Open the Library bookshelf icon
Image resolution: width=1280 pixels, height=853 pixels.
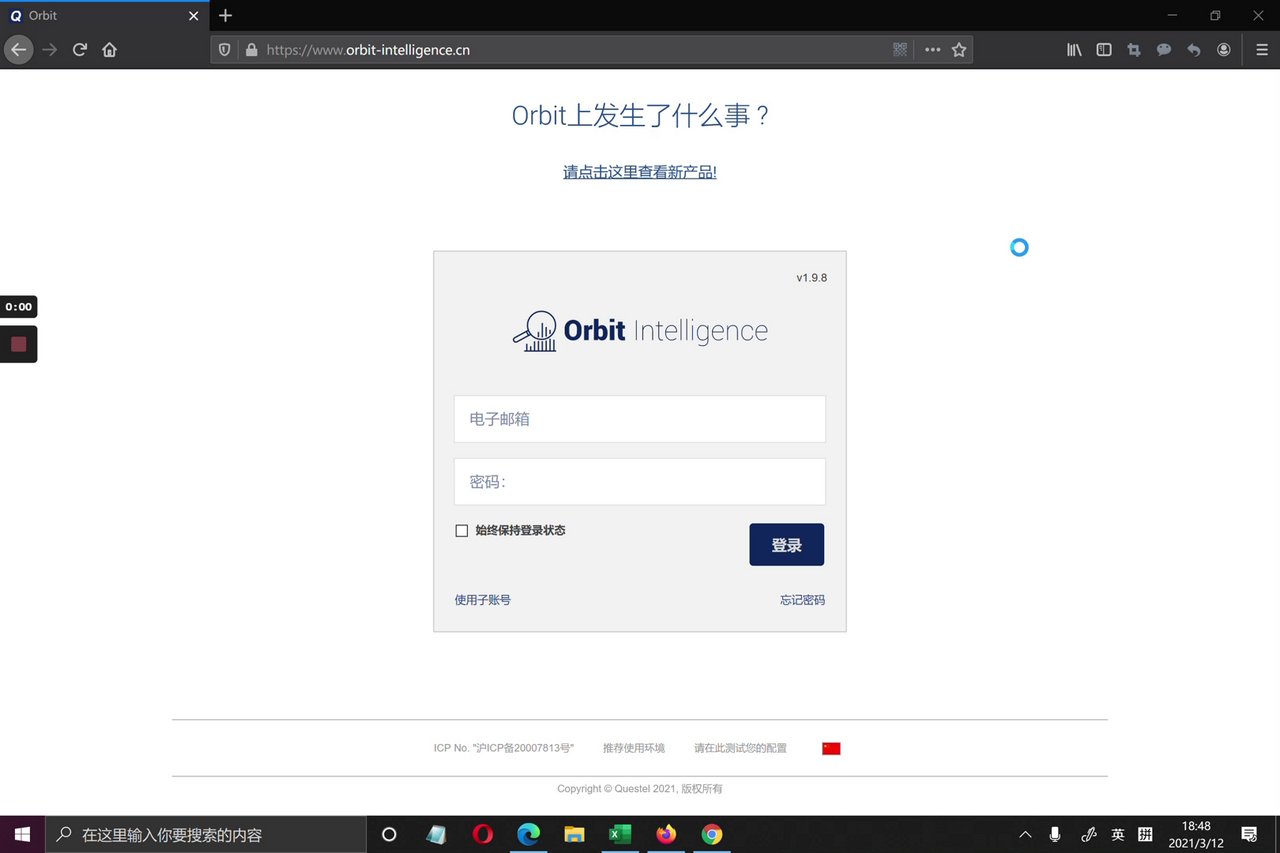(x=1074, y=49)
